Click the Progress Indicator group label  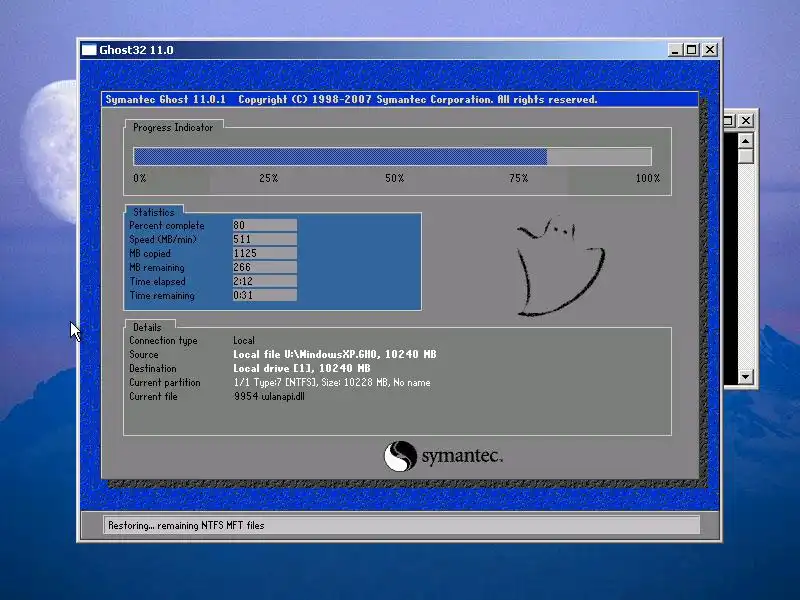coord(173,128)
